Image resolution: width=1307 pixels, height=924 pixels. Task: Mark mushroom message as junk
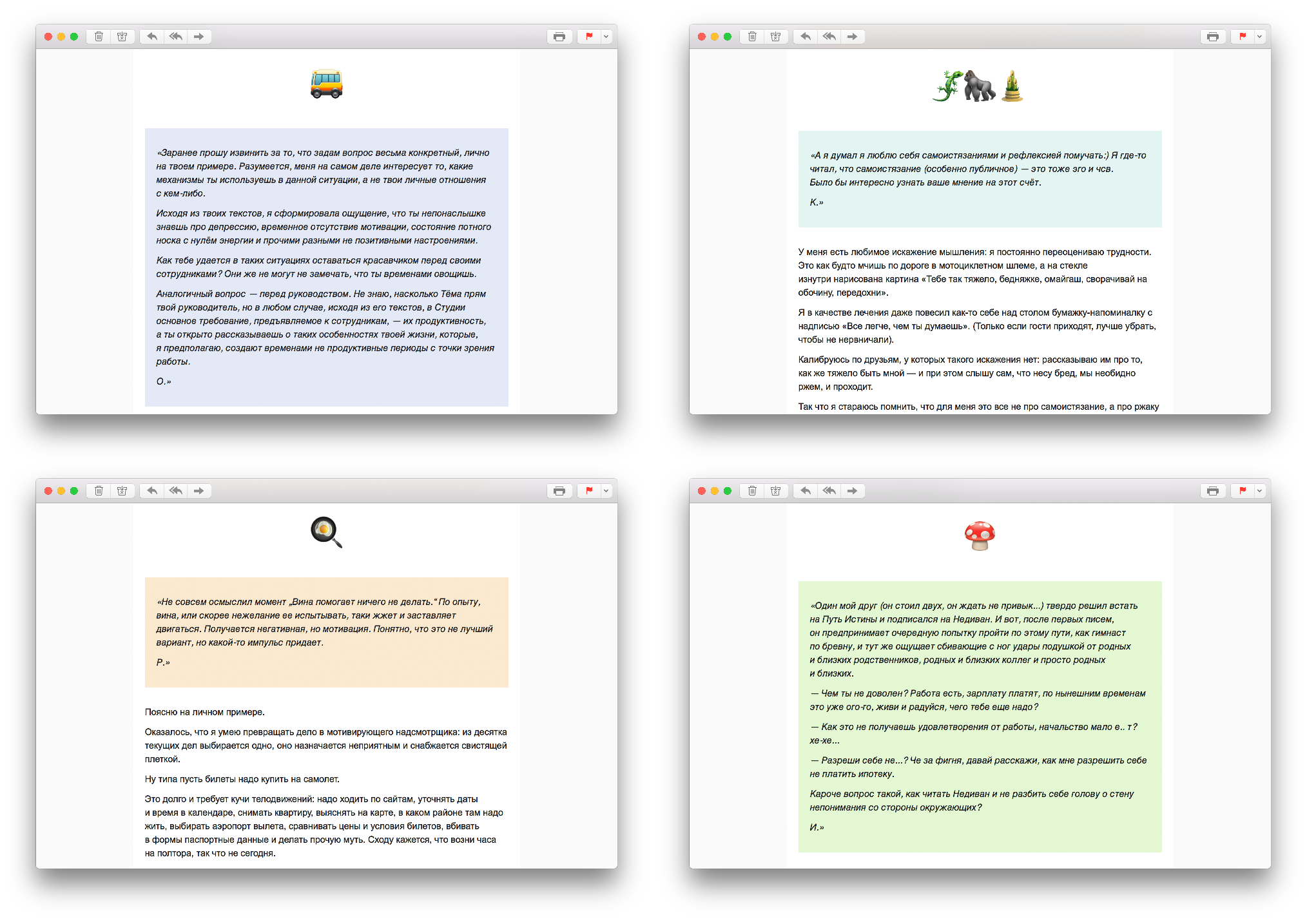(x=776, y=491)
